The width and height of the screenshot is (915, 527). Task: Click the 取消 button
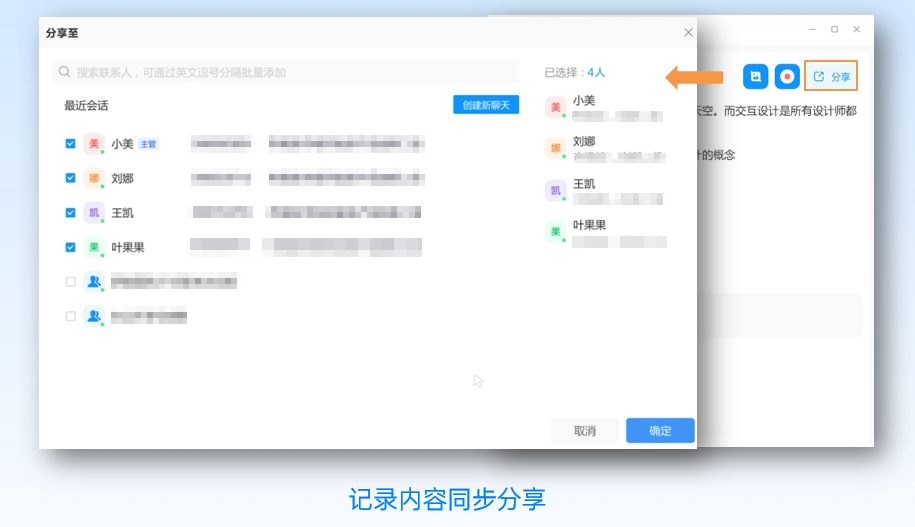[585, 431]
